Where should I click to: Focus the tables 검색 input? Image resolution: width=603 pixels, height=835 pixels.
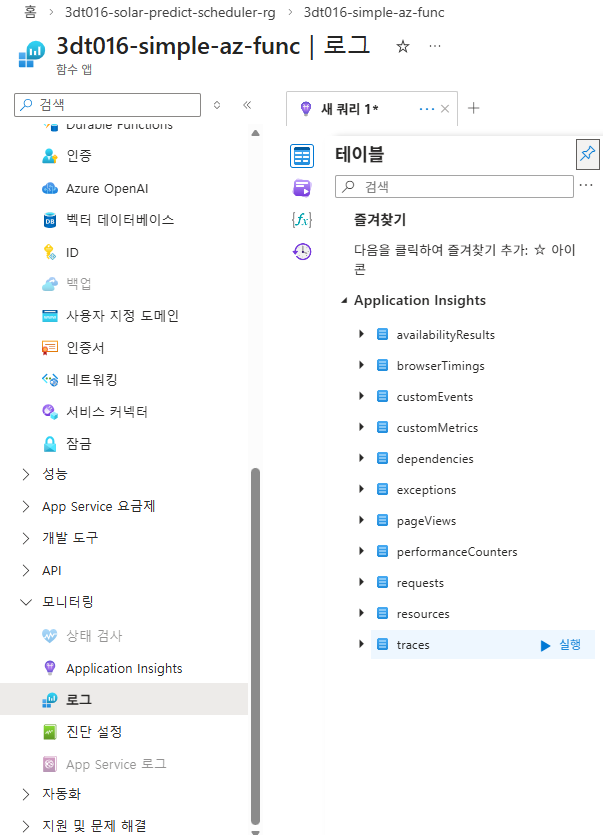[x=454, y=186]
